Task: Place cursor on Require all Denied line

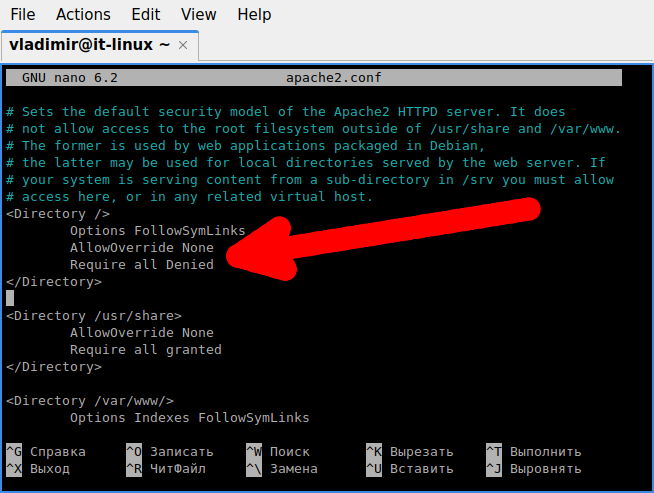Action: click(142, 265)
